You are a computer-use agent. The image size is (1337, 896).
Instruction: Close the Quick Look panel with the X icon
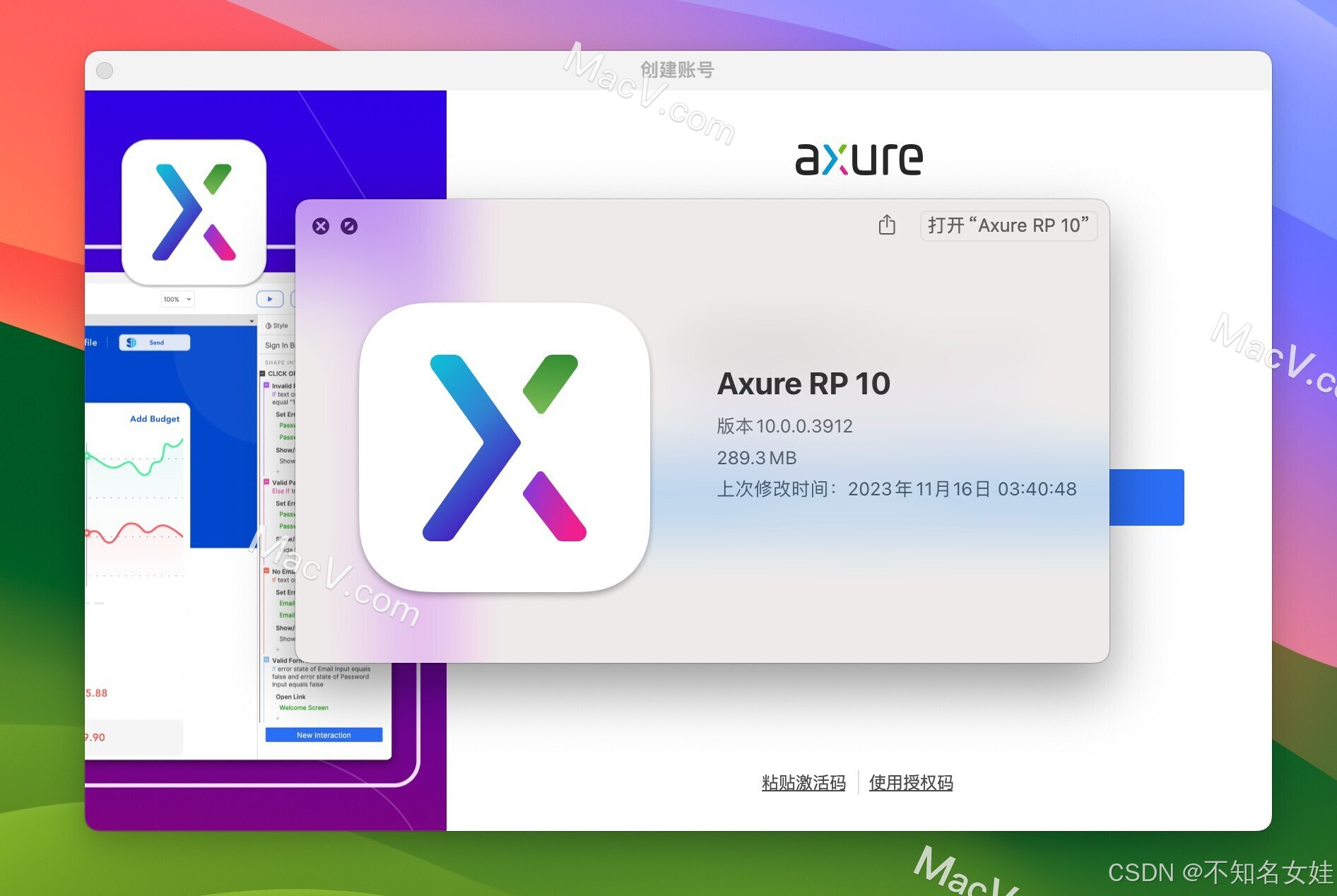tap(321, 226)
